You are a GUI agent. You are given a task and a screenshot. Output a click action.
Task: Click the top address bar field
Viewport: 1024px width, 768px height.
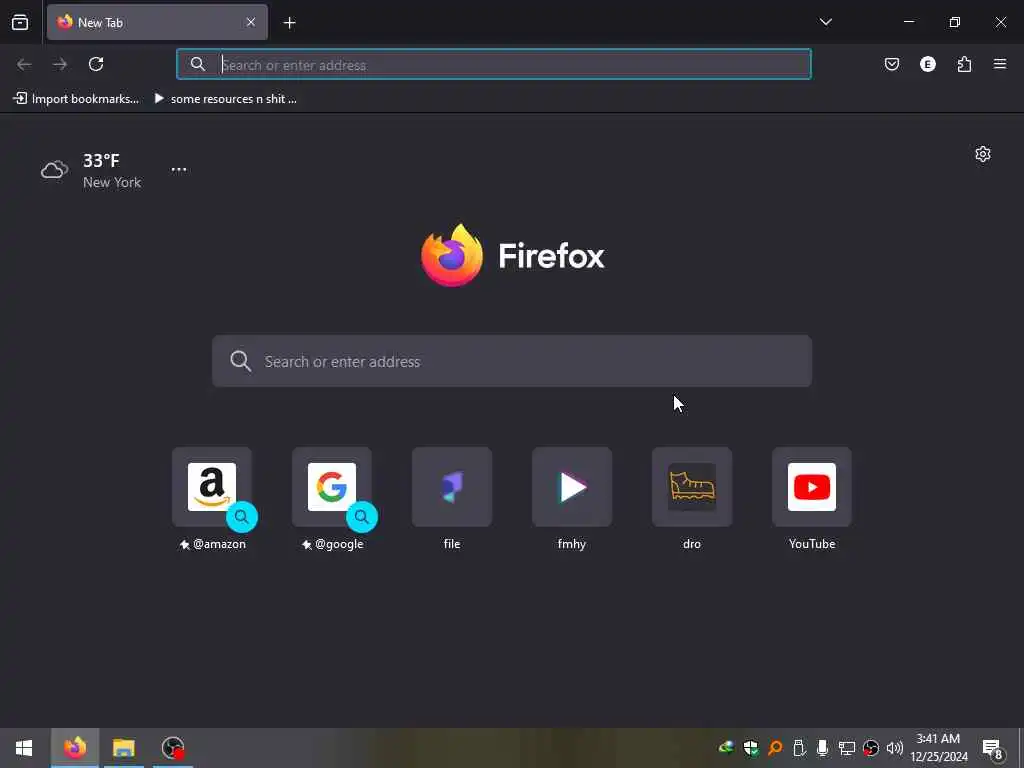coord(494,64)
